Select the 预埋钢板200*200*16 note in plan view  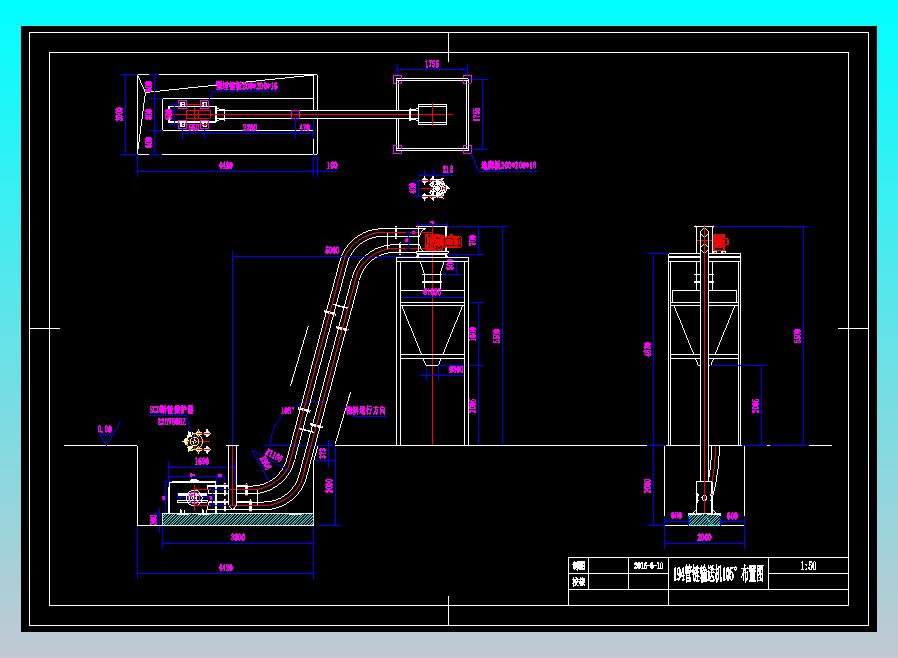click(x=247, y=86)
